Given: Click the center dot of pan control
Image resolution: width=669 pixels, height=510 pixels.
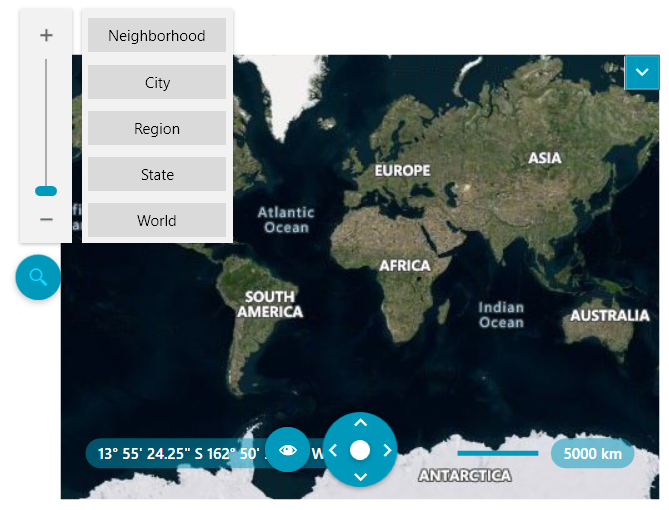Looking at the screenshot, I should click(360, 450).
